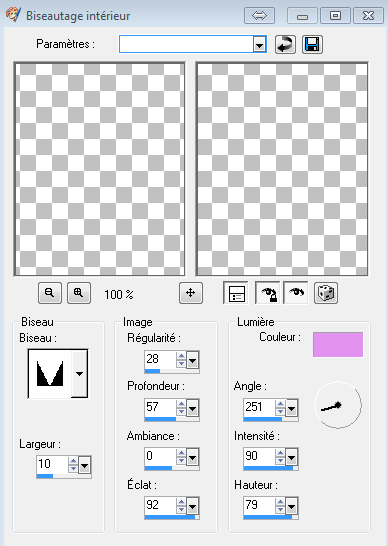Click the light Angle direction dial
The width and height of the screenshot is (388, 546).
(x=338, y=405)
